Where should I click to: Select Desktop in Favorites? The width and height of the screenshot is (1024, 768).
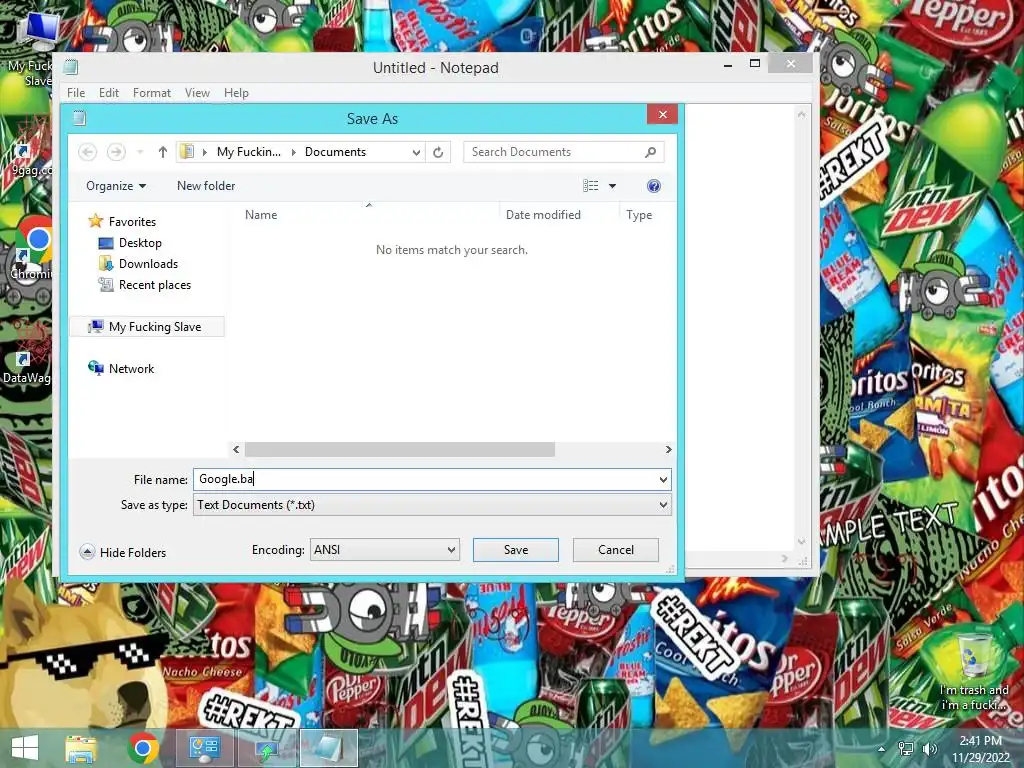coord(140,243)
